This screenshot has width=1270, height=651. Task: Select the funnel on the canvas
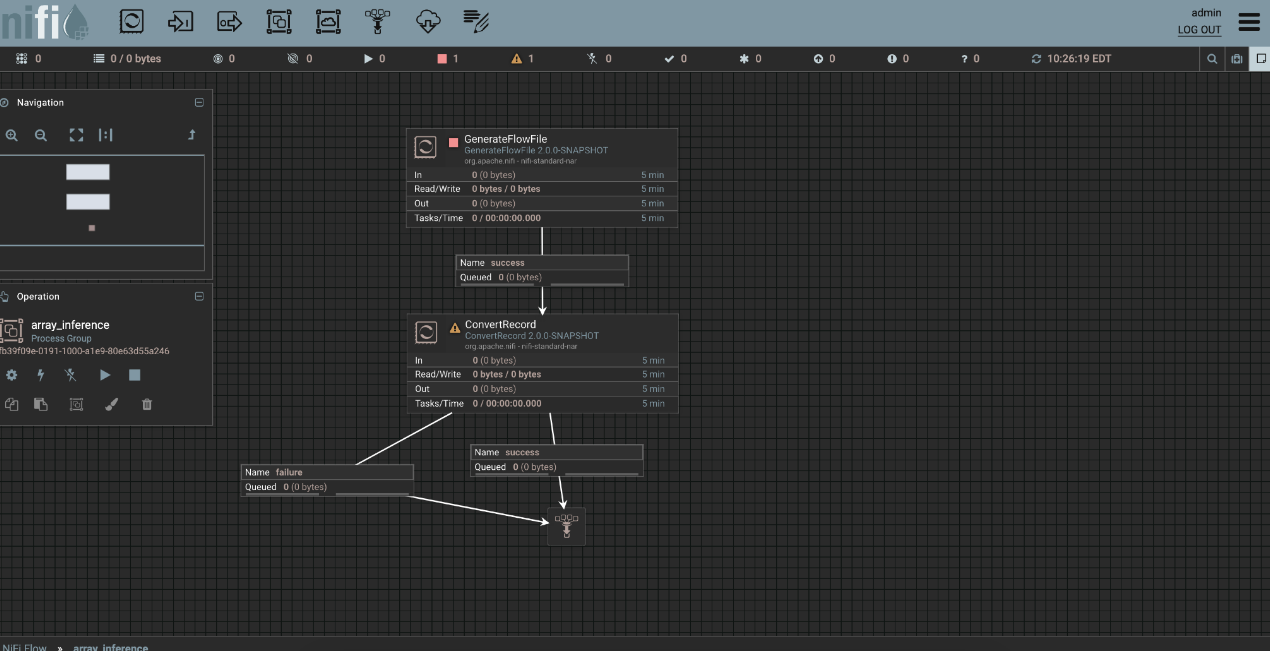[x=566, y=526]
